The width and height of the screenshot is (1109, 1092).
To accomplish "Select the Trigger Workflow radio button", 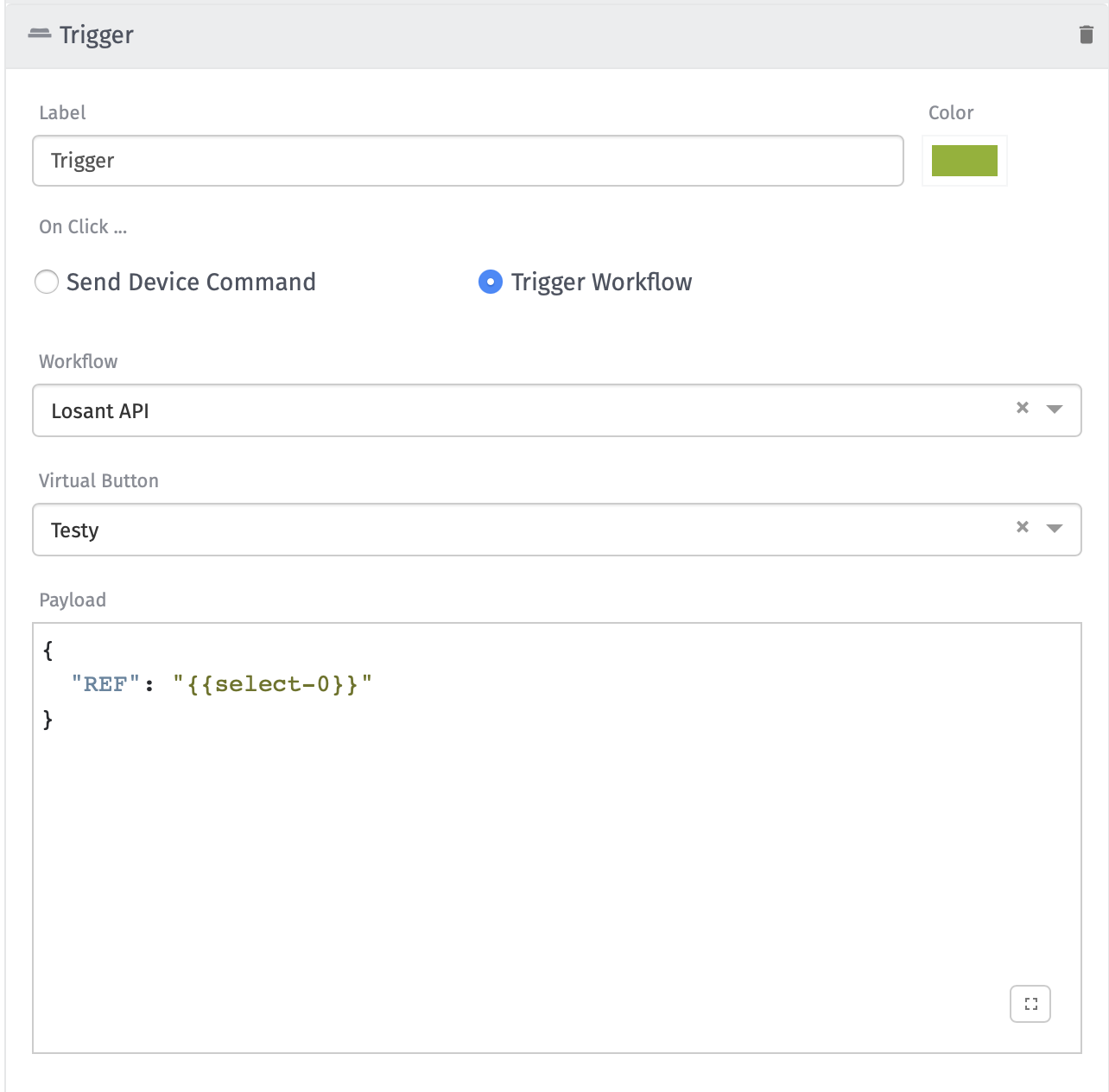I will (491, 282).
